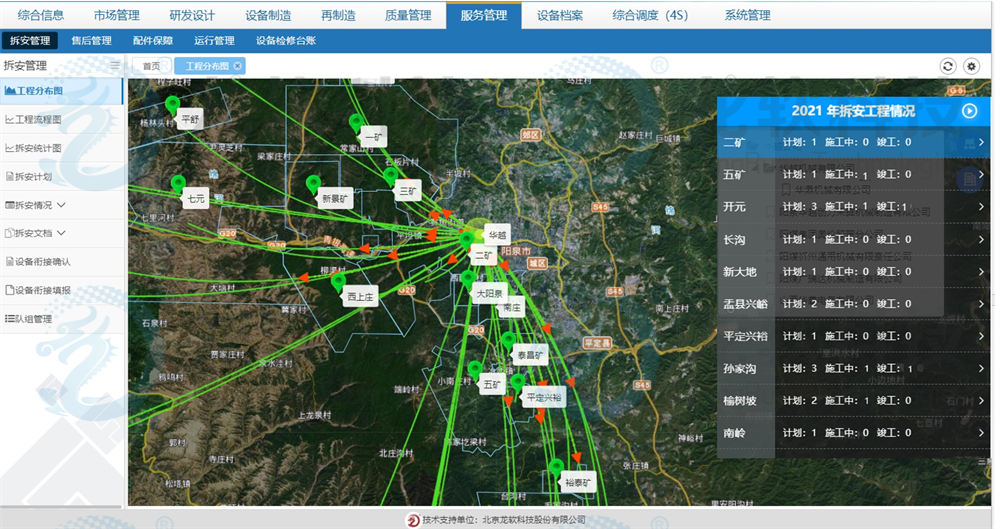Click the 榆树坡 project row
The width and height of the screenshot is (1000, 529).
click(850, 401)
